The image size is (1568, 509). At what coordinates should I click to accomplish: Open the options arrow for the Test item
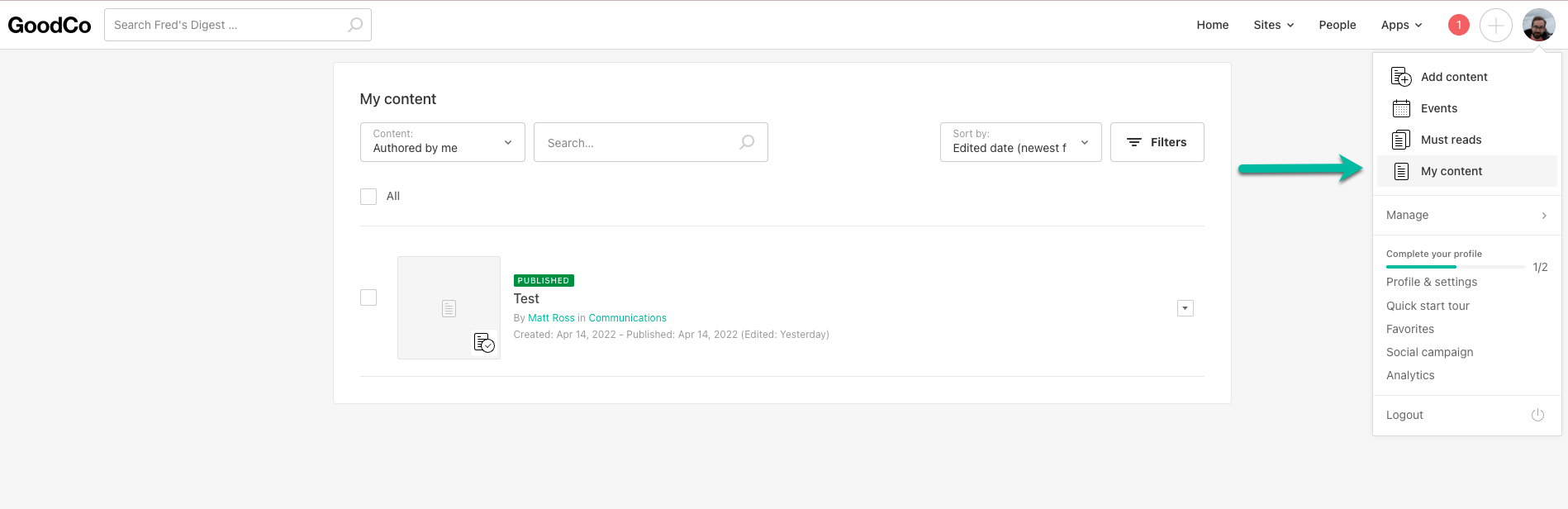coord(1186,308)
